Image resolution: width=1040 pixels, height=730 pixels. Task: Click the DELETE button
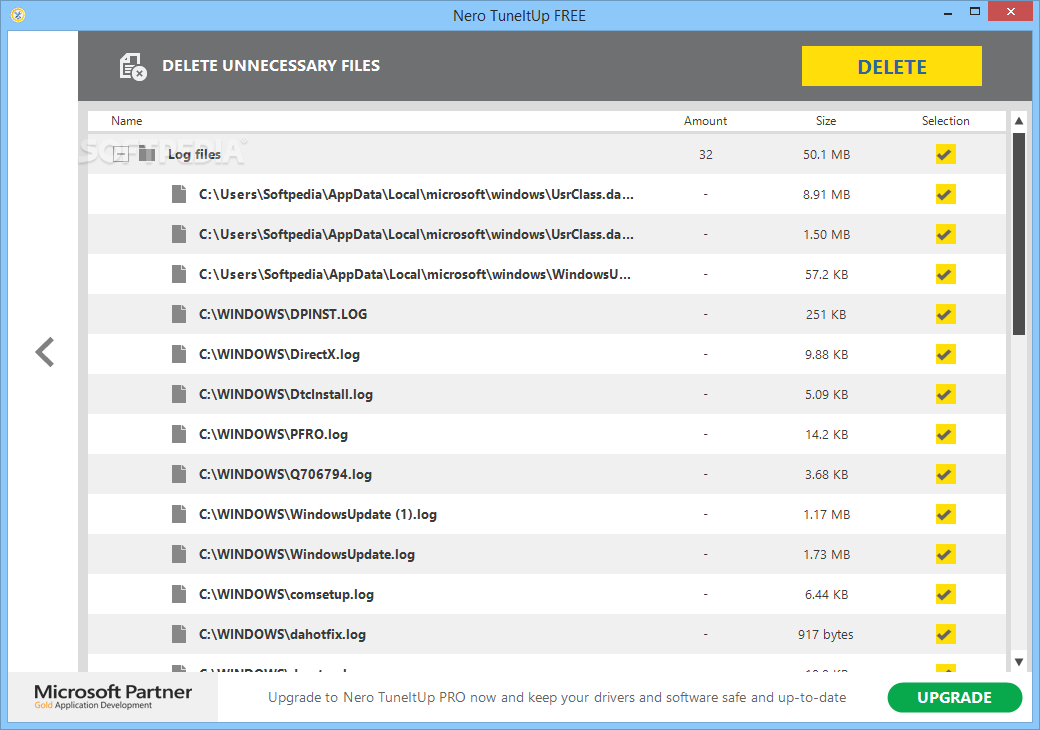click(x=891, y=66)
